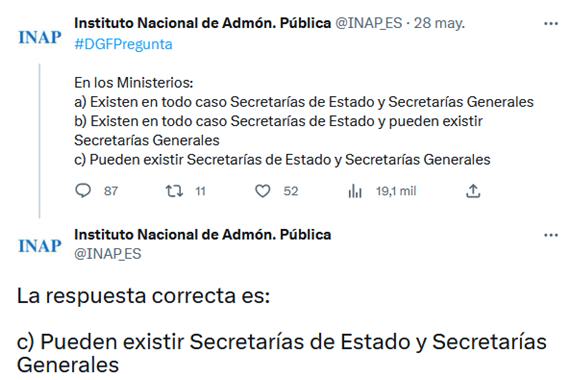Open the lower INAP profile avatar
Viewport: 571px width, 380px height.
pos(40,246)
